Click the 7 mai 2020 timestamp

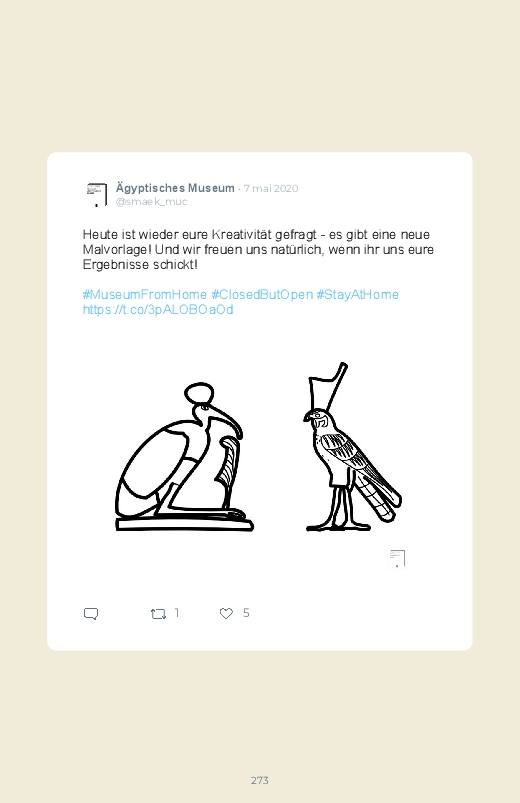click(271, 188)
